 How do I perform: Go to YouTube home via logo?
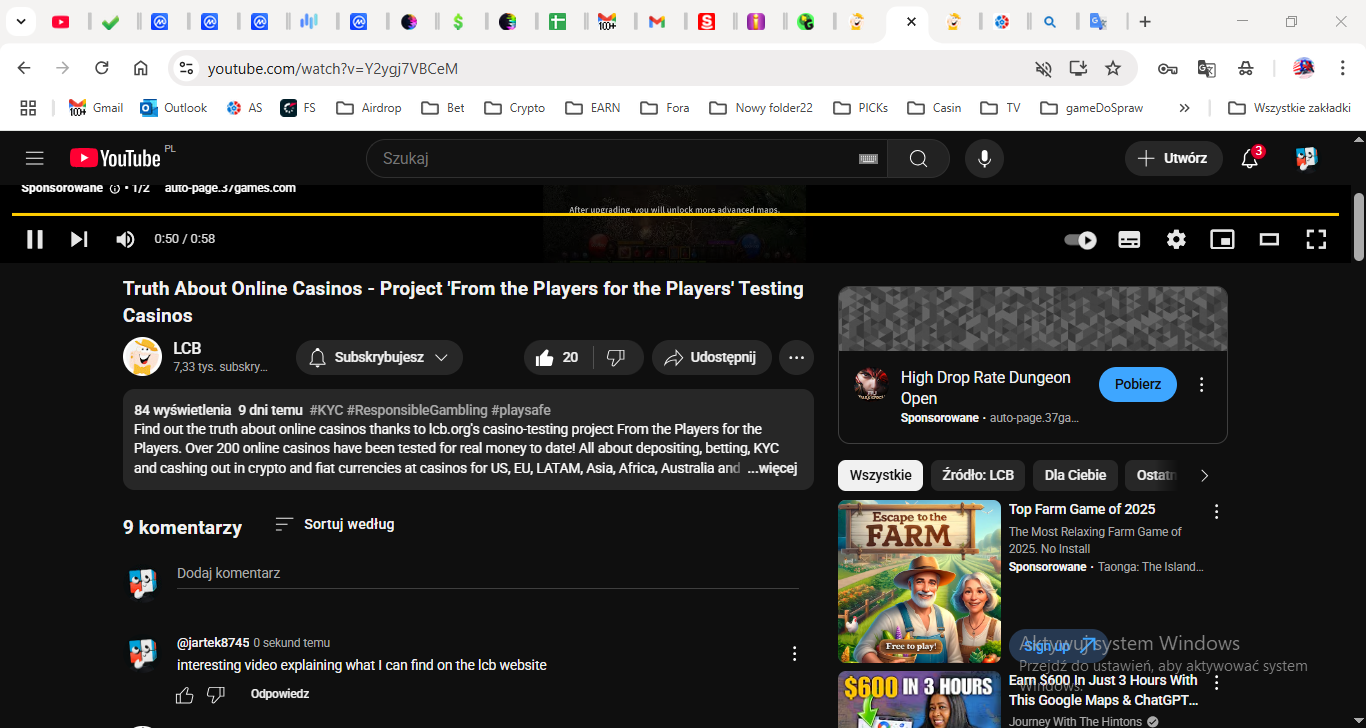tap(115, 158)
